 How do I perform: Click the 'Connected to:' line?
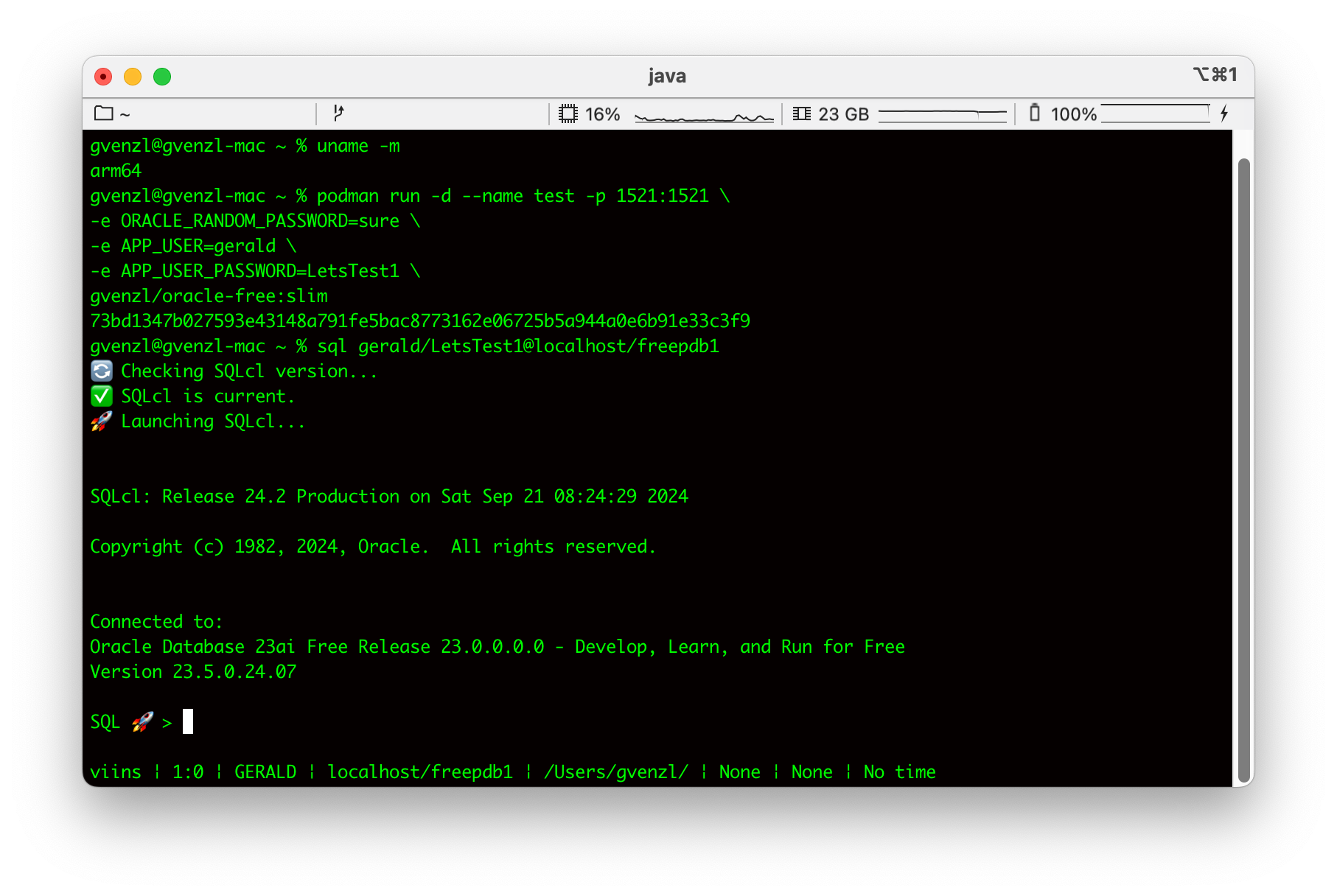point(156,621)
